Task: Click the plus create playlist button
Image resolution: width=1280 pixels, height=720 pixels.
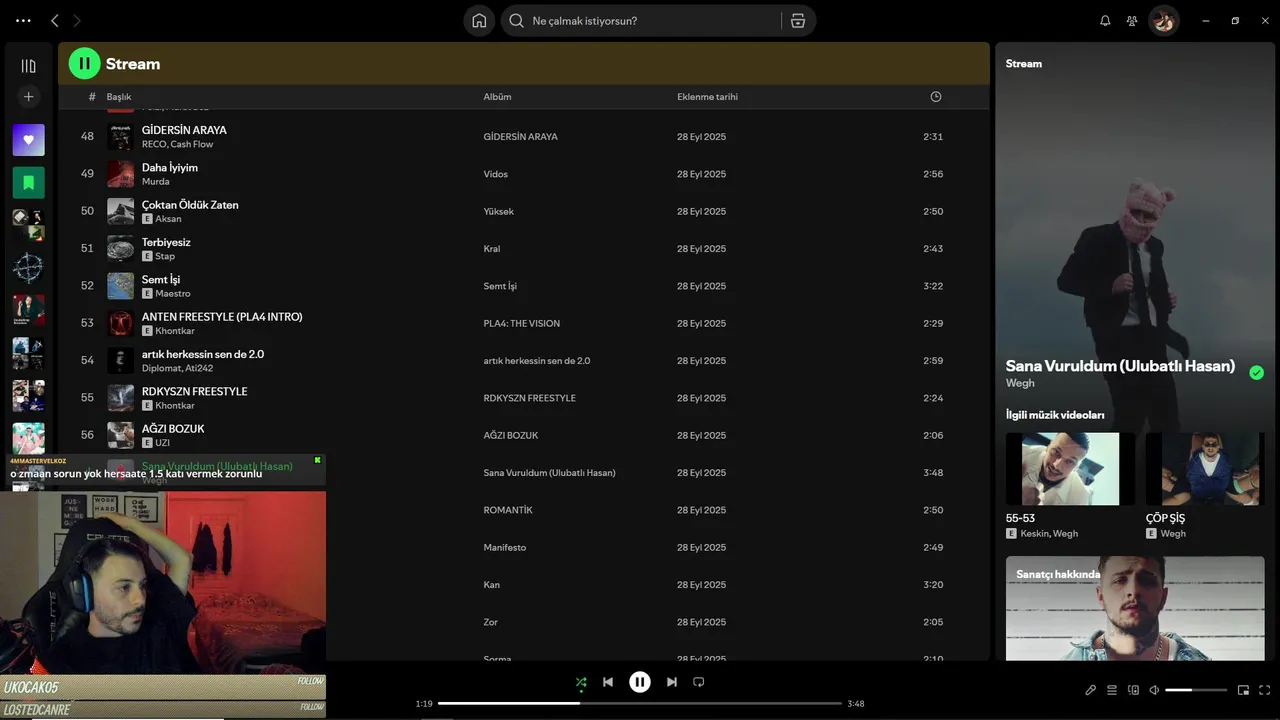Action: [28, 97]
